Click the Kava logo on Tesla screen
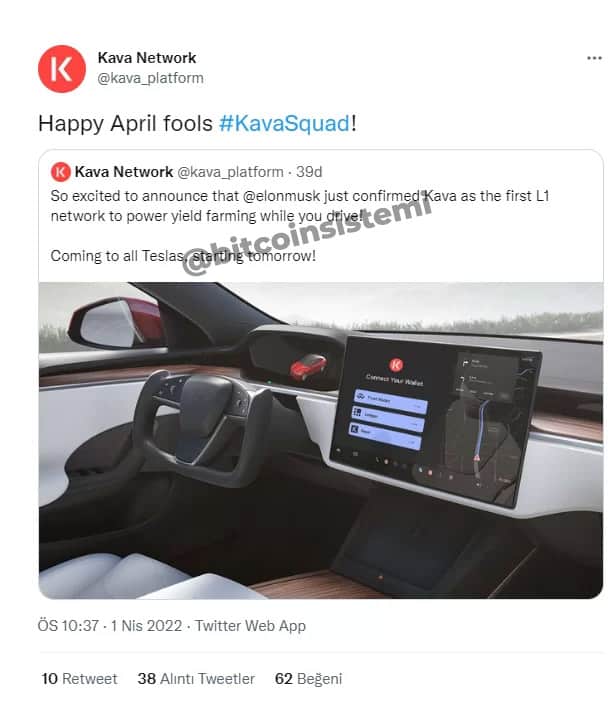The image size is (616, 714). 396,365
